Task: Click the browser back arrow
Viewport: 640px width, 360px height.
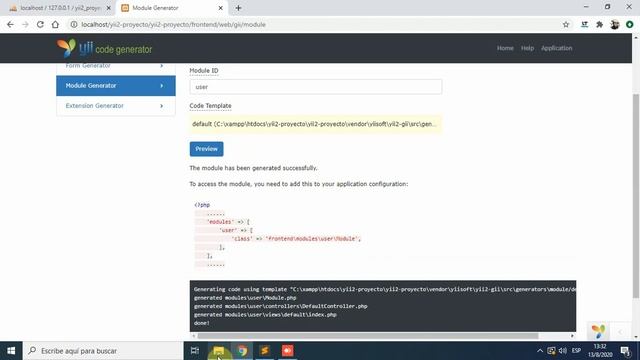Action: point(10,24)
